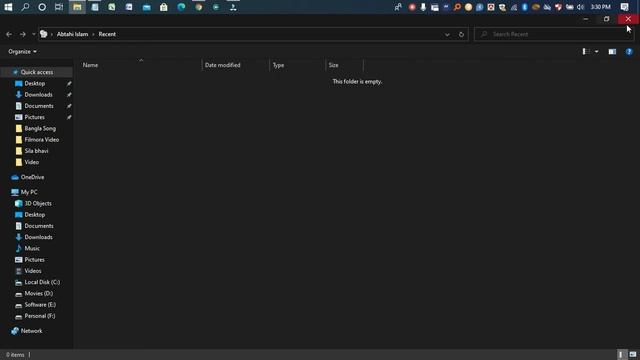Open pinned Desktop under Quick access

(35, 83)
